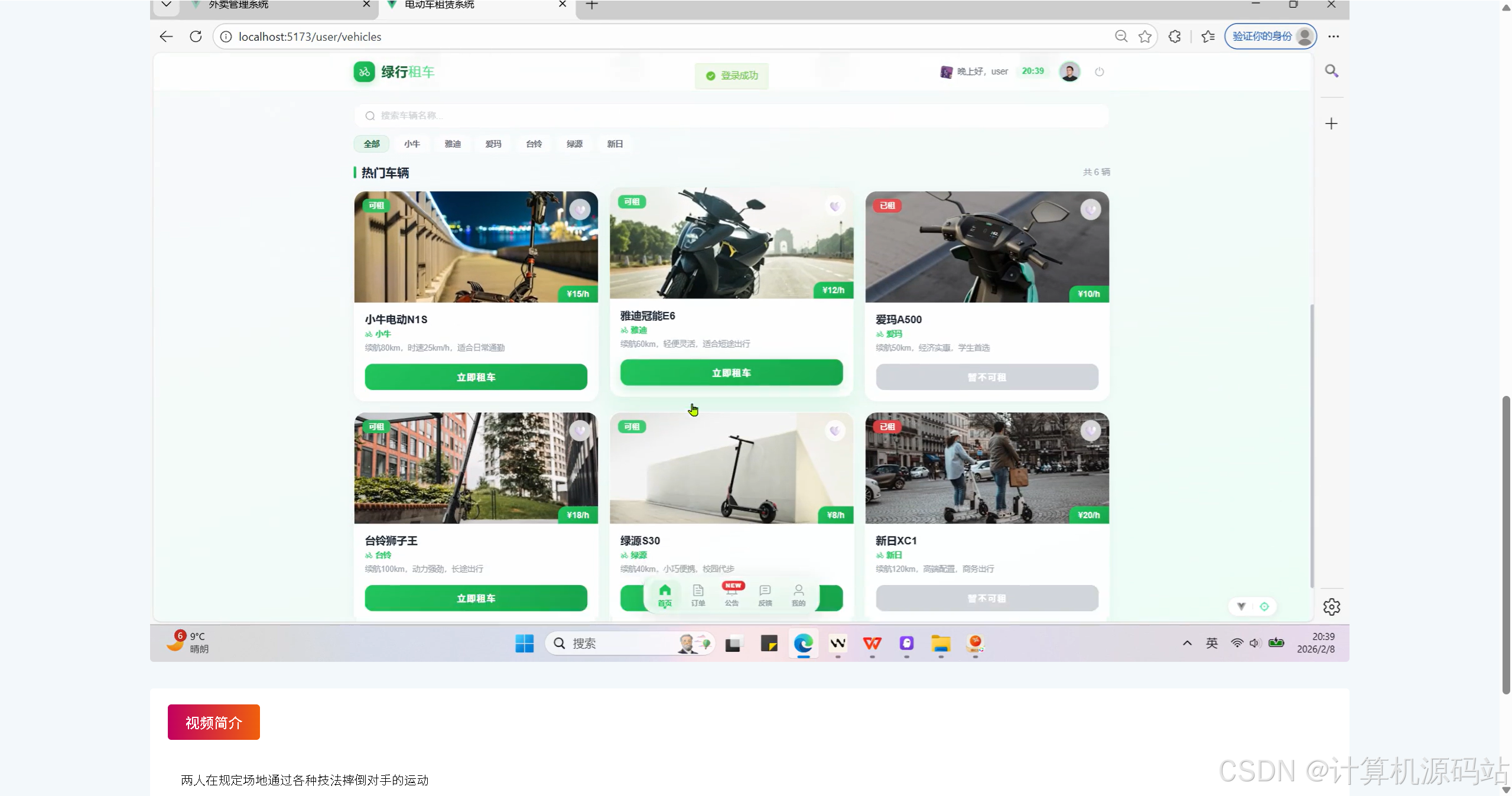Click the 小牛电动N1S vehicle title

coord(396,320)
